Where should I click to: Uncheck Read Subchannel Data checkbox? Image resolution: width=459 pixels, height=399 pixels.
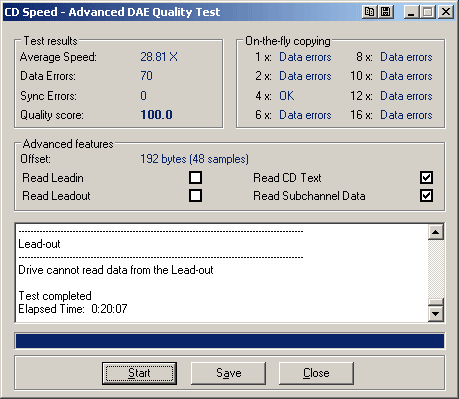coord(426,196)
